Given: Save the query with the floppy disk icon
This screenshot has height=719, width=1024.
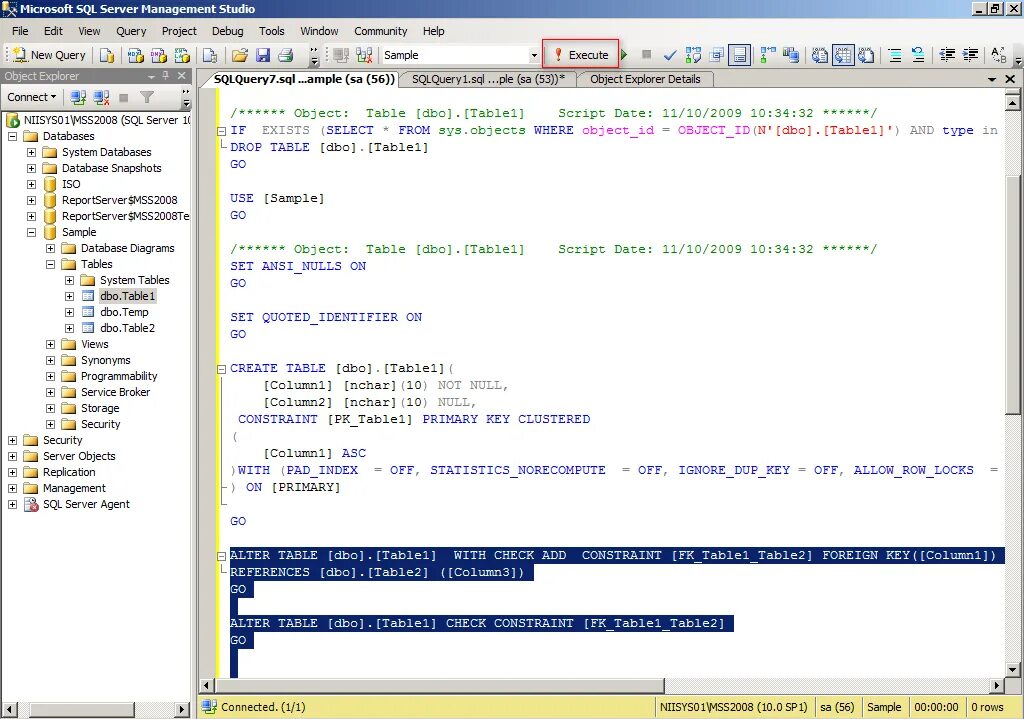Looking at the screenshot, I should click(263, 56).
